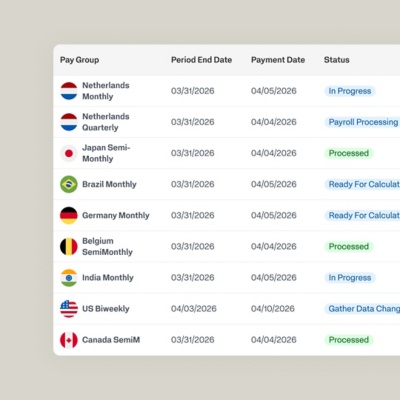This screenshot has height=400, width=400.
Task: Select Japan Semi-Monthly period end date
Action: [193, 153]
